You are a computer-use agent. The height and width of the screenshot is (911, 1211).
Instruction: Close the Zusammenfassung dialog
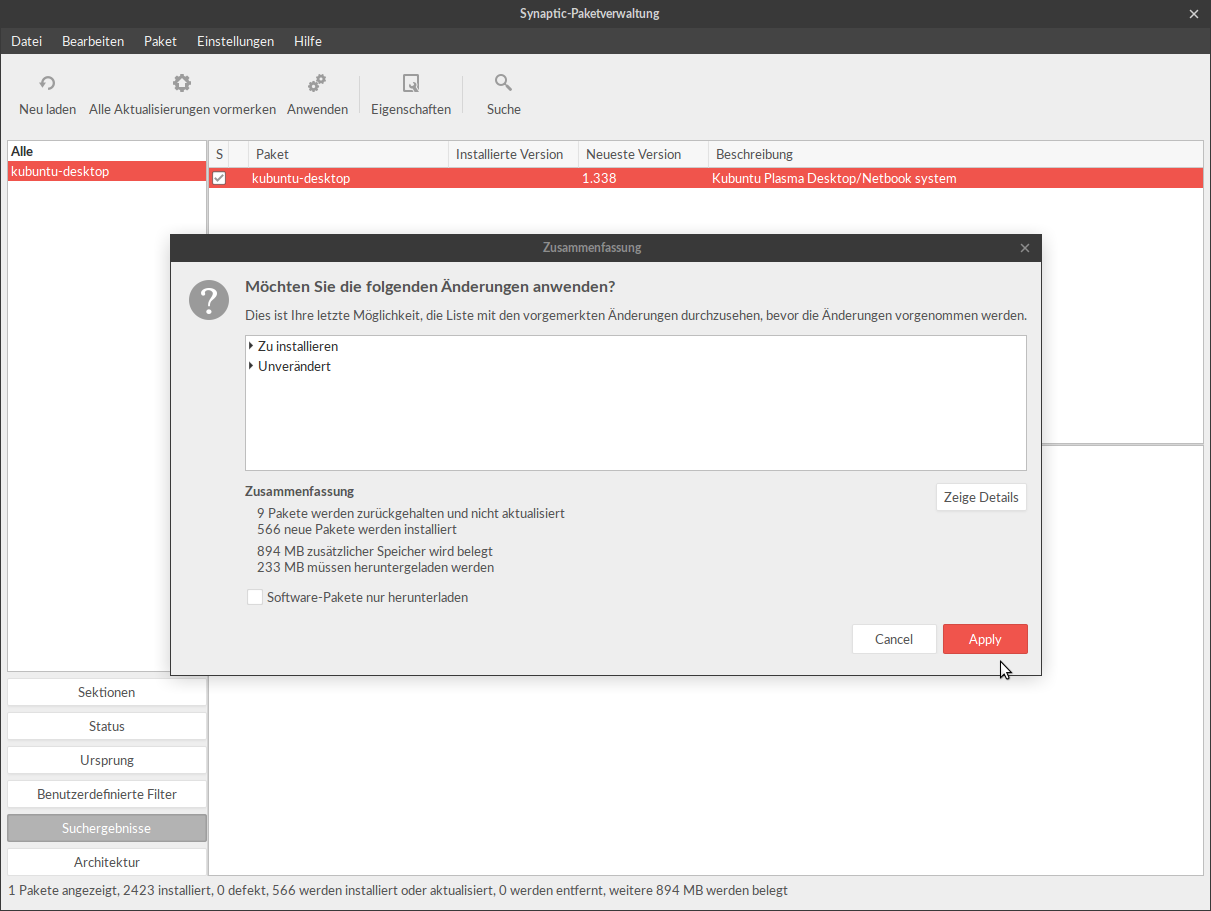pos(1025,248)
